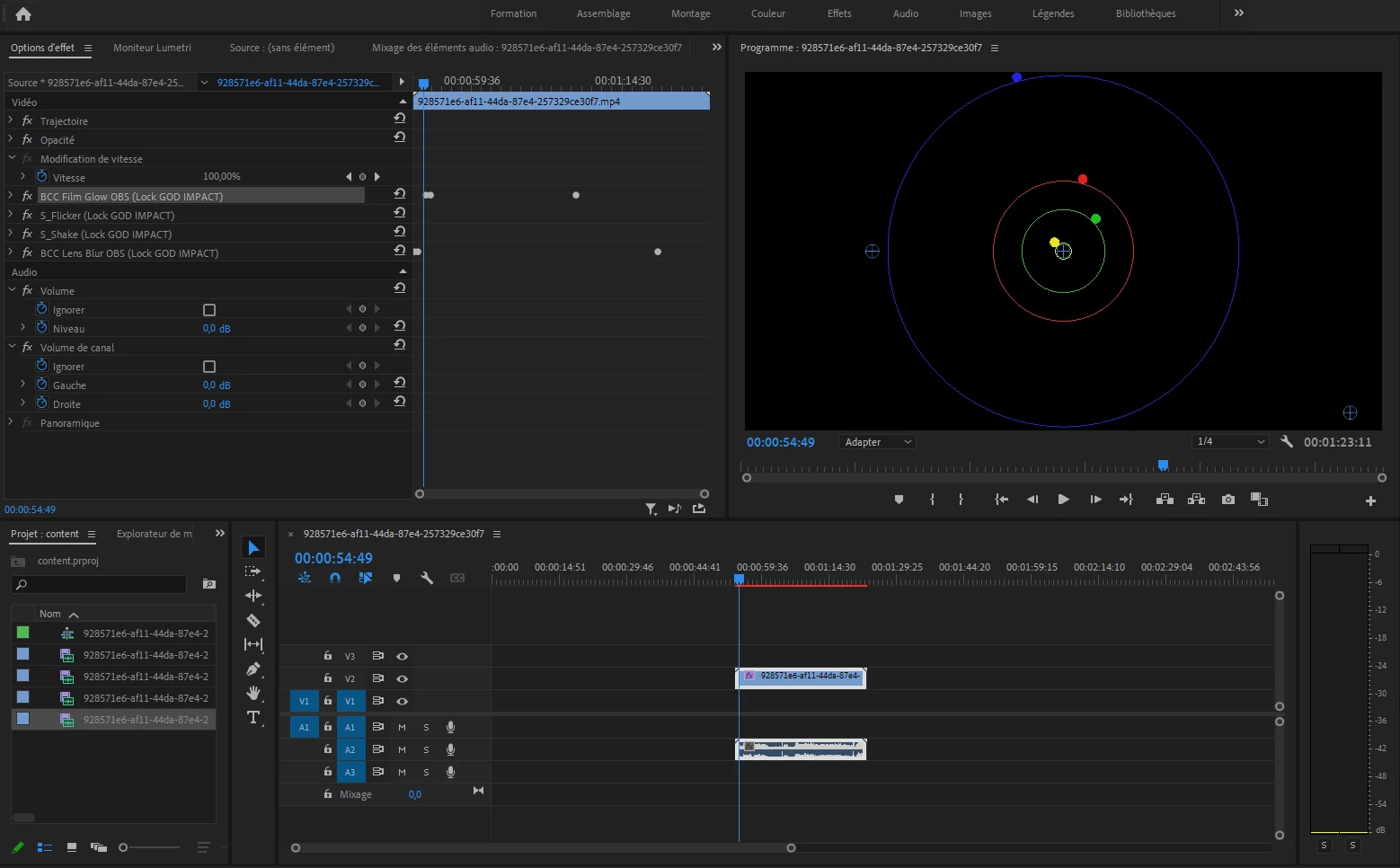Click the Extract button in Program monitor
The width and height of the screenshot is (1400, 868).
pyautogui.click(x=1197, y=500)
